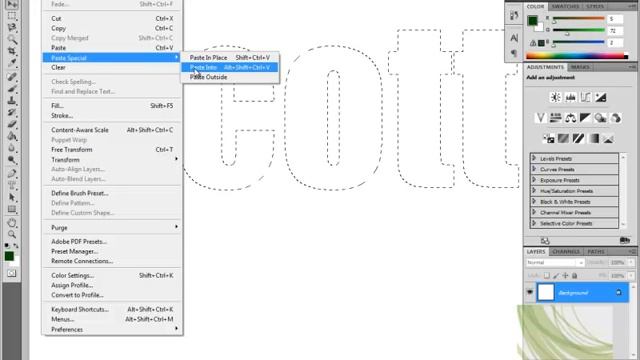Select the Dodge tool
The height and width of the screenshot is (360, 640).
point(12,160)
